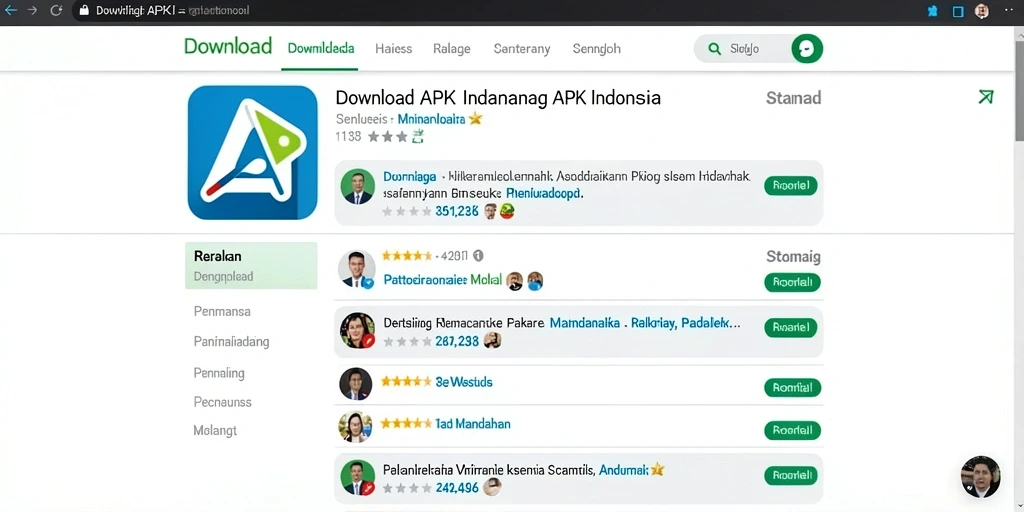Click the 351,236 count
Image resolution: width=1024 pixels, height=512 pixels.
point(456,211)
